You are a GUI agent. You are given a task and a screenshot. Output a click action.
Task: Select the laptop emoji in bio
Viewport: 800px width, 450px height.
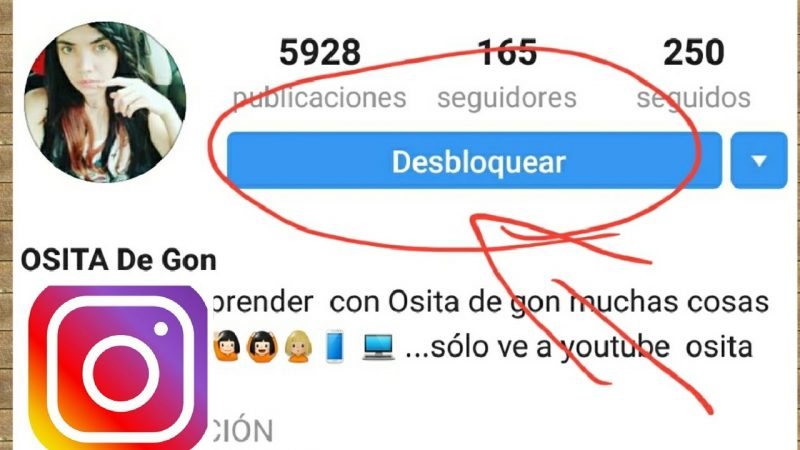coord(378,347)
